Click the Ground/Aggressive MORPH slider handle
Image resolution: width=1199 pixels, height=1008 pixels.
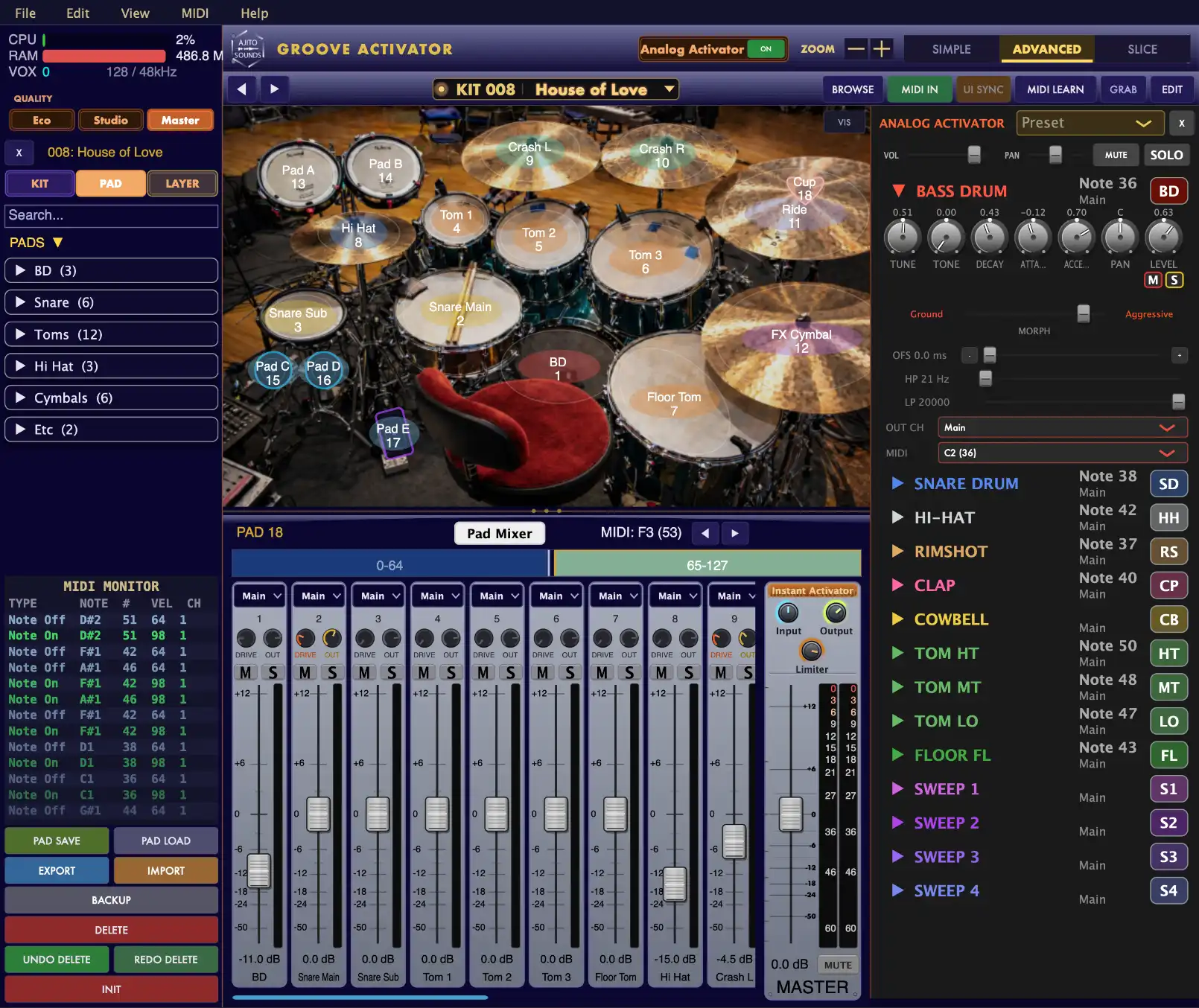pyautogui.click(x=1084, y=314)
